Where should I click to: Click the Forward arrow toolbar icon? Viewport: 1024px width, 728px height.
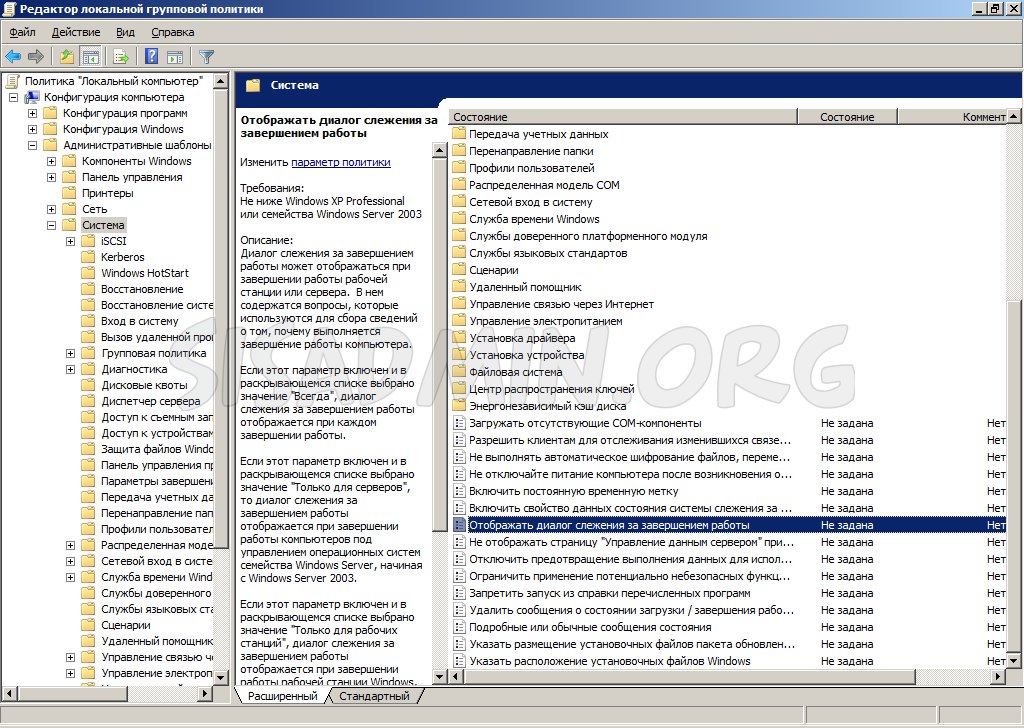click(x=36, y=57)
